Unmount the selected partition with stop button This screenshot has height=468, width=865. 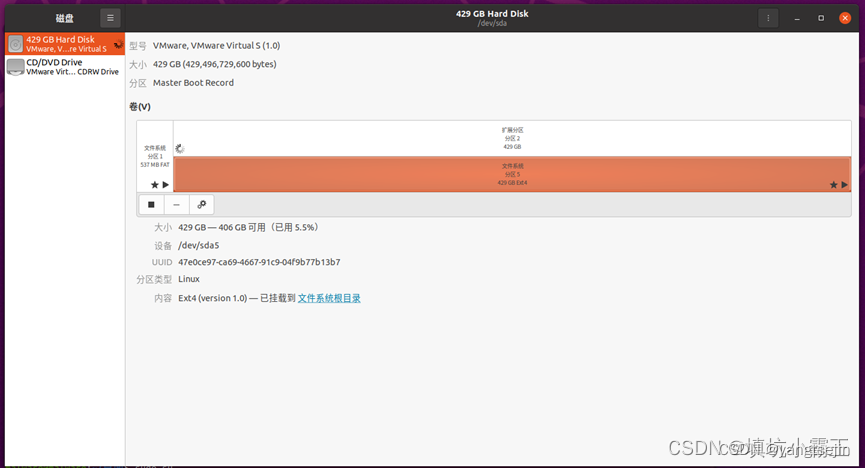[151, 205]
